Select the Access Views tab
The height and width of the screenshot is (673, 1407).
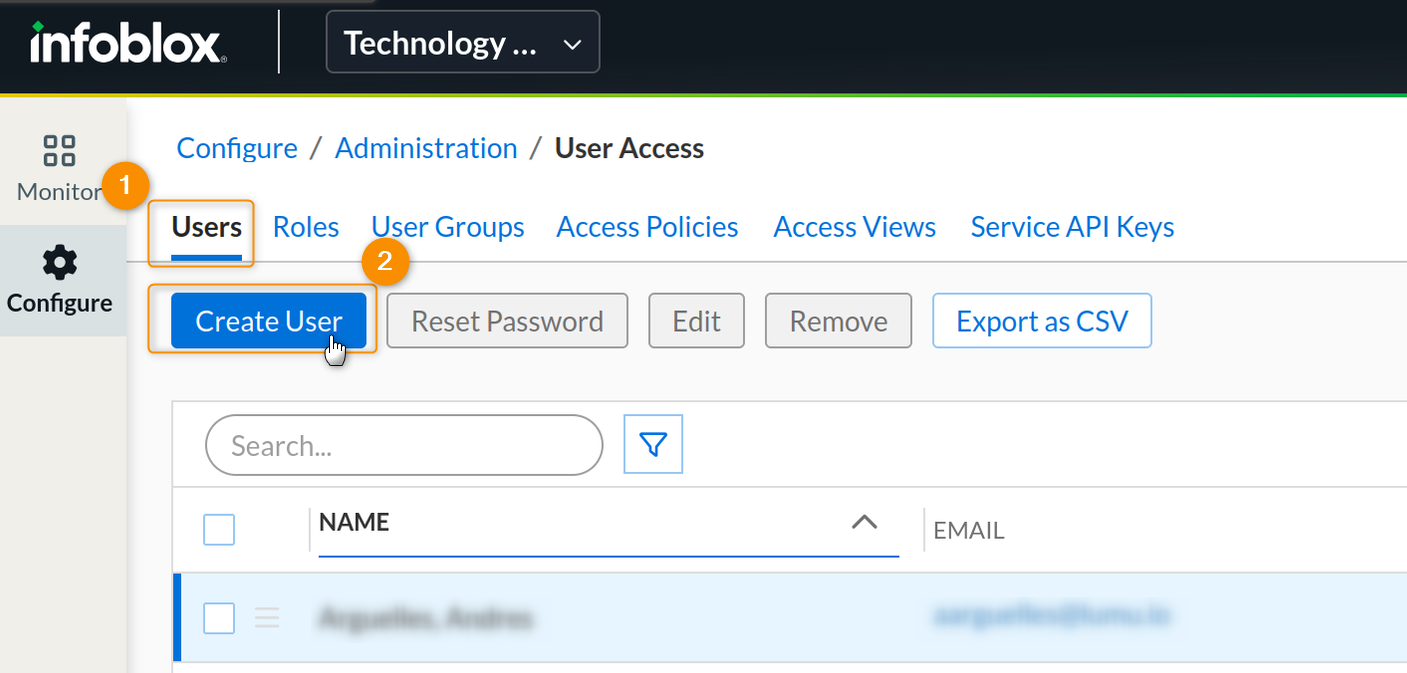pyautogui.click(x=854, y=227)
